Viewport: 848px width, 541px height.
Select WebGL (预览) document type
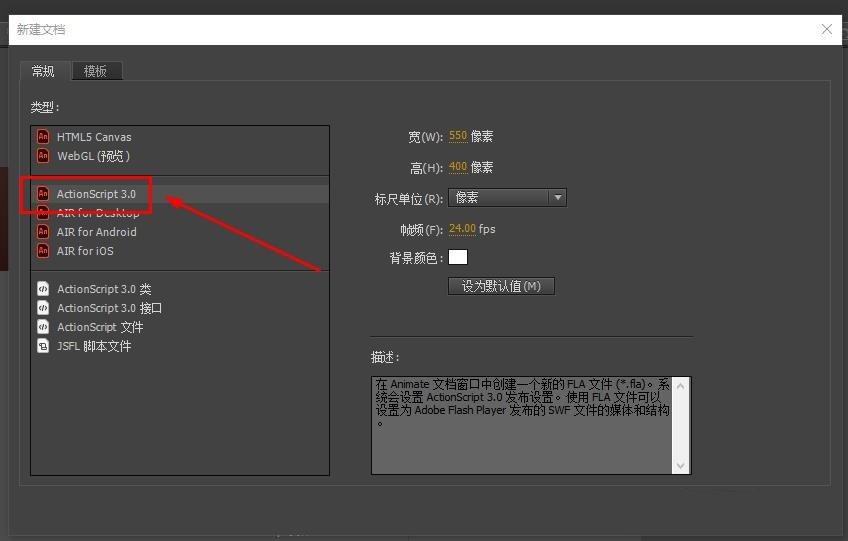pos(180,156)
